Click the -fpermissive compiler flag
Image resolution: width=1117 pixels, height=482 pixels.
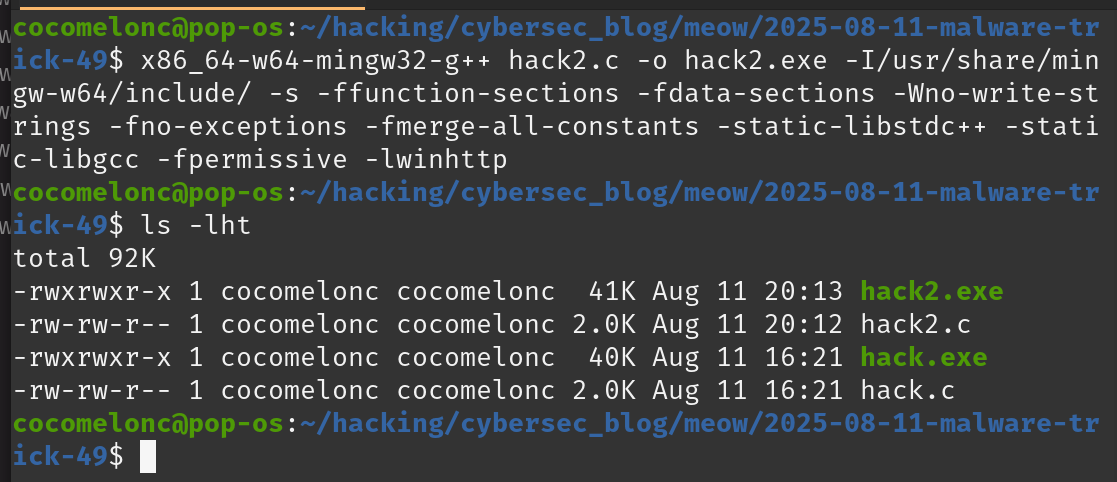pyautogui.click(x=251, y=160)
